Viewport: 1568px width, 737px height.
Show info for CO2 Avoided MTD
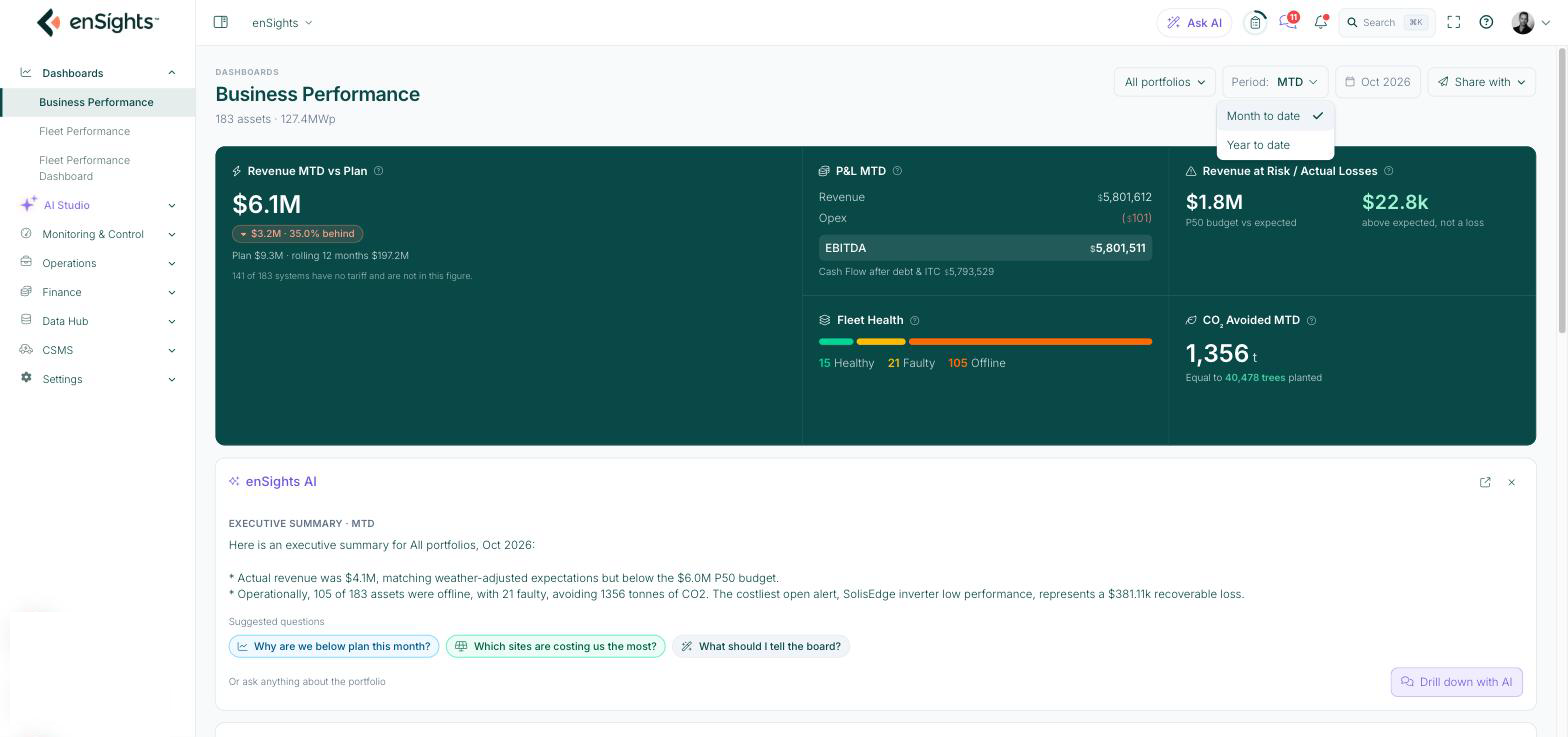pyautogui.click(x=1311, y=320)
